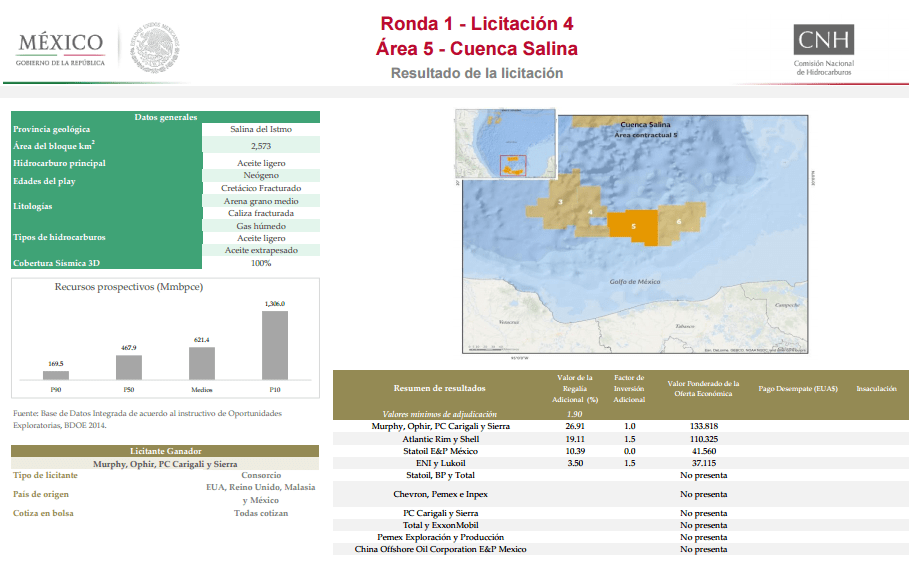Click the México Gobierno de la República logo
Image resolution: width=909 pixels, height=574 pixels.
(x=60, y=49)
